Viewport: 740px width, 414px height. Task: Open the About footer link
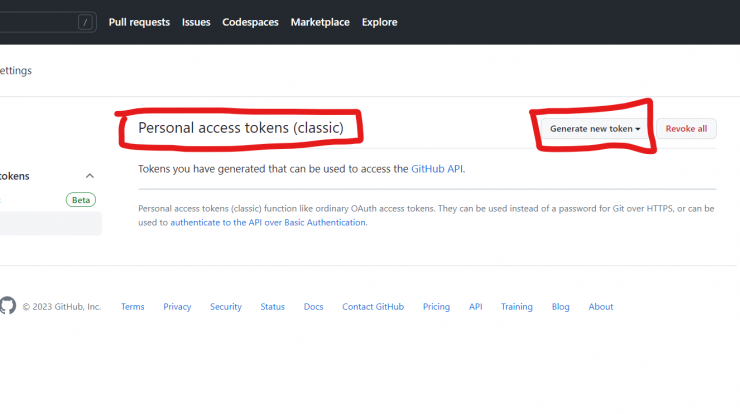pyautogui.click(x=601, y=307)
